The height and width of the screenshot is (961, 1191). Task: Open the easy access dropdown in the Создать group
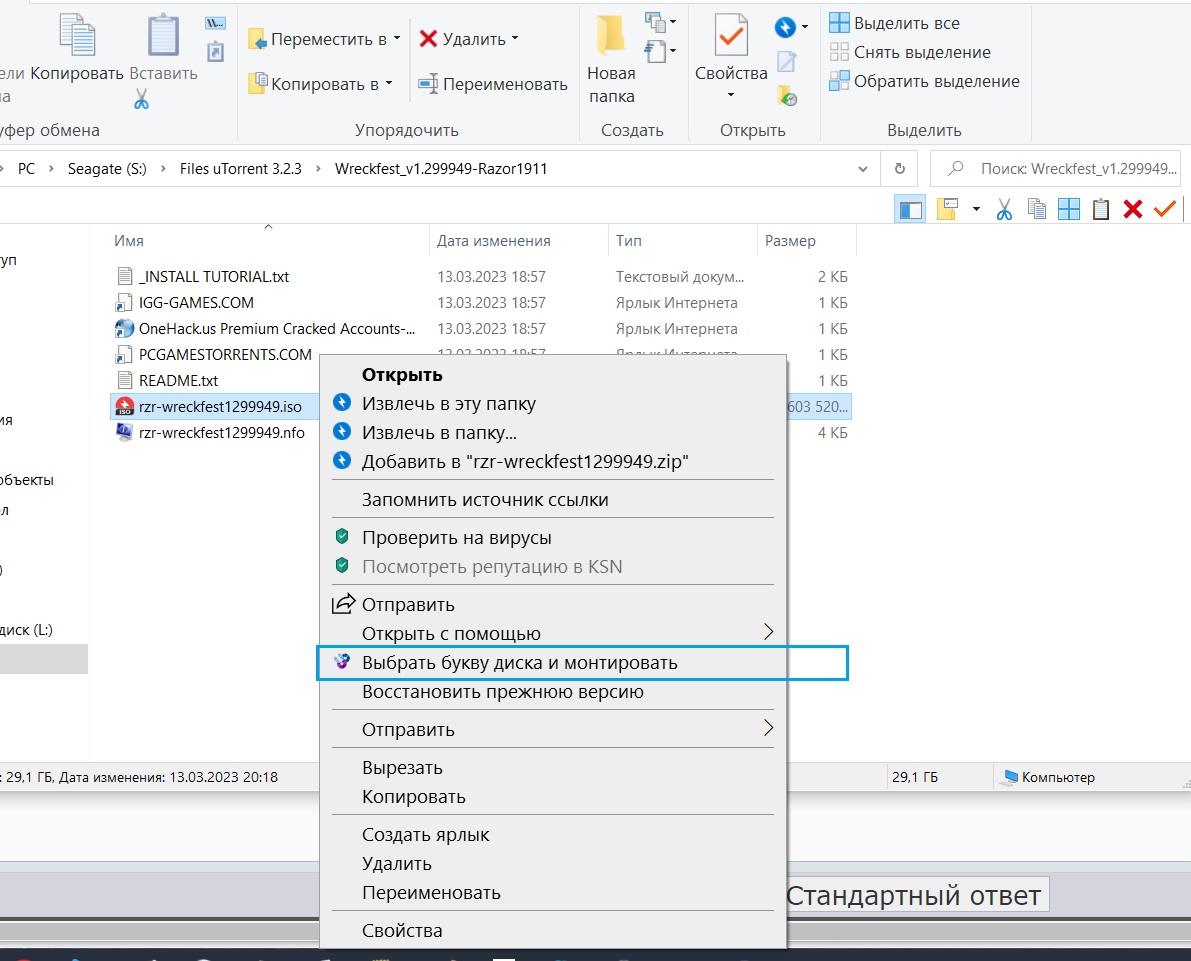tap(660, 52)
